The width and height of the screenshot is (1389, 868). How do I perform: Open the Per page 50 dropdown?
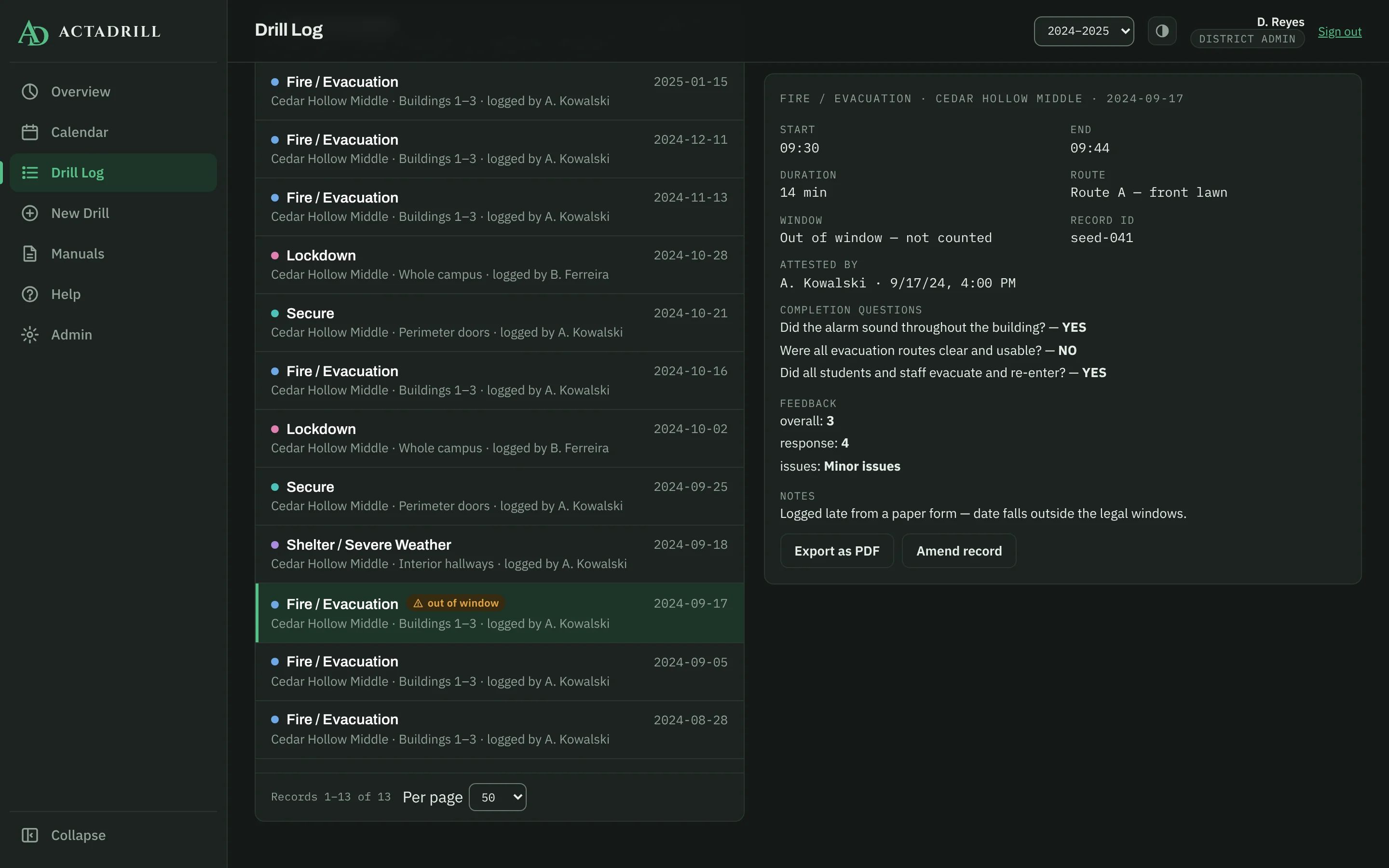(x=497, y=797)
